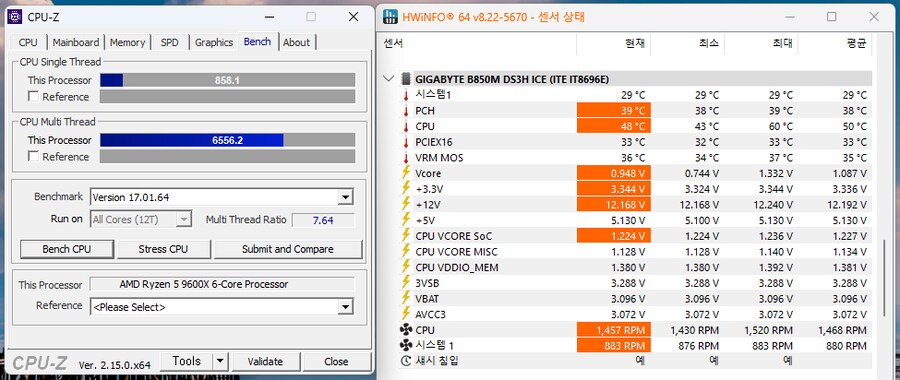900x380 pixels.
Task: Click lightning icon beside AVCC3
Action: 406,314
